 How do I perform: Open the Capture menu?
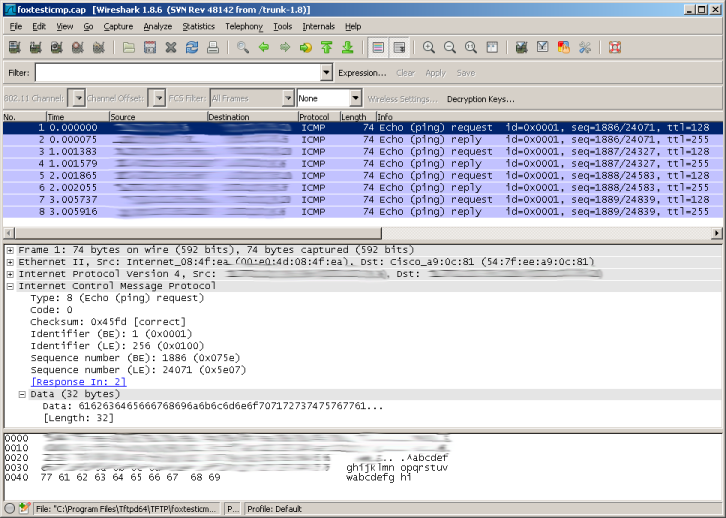pos(118,26)
